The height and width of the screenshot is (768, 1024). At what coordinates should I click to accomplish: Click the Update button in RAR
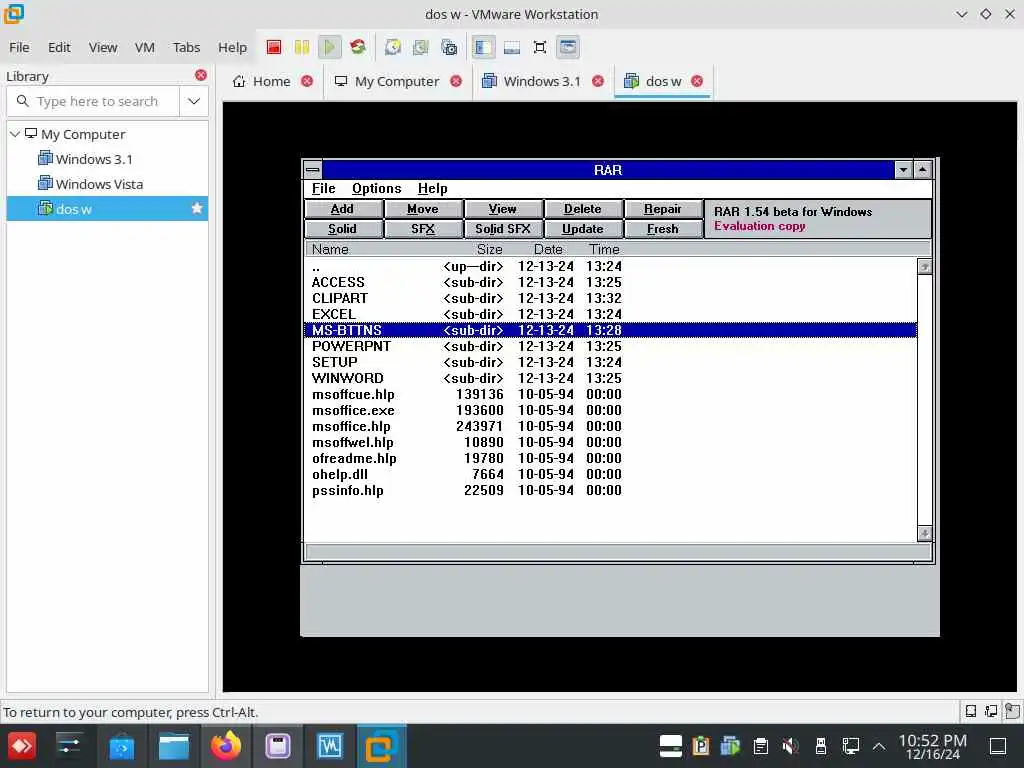pyautogui.click(x=583, y=229)
